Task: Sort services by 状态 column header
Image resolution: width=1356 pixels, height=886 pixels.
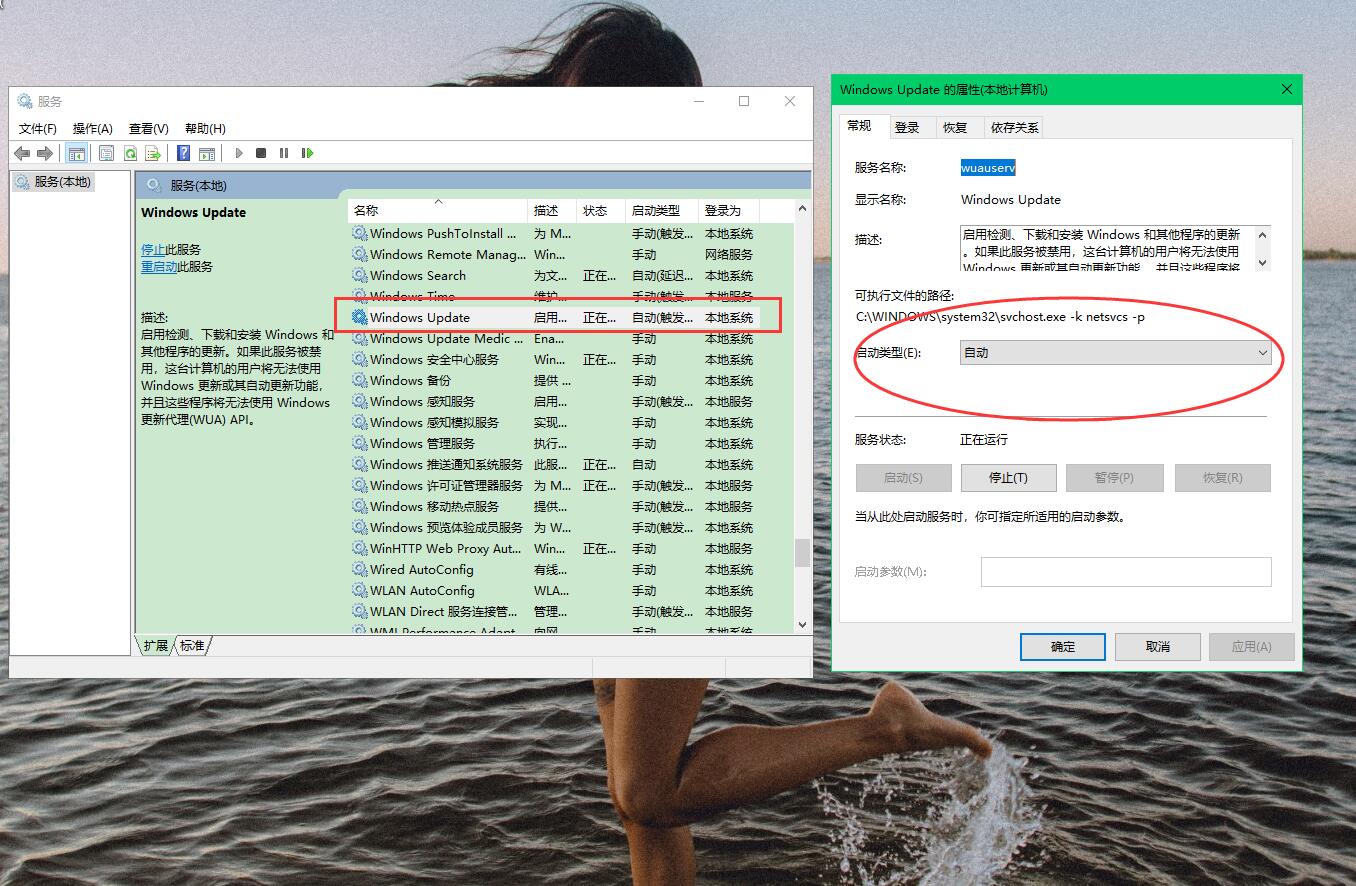Action: [601, 210]
